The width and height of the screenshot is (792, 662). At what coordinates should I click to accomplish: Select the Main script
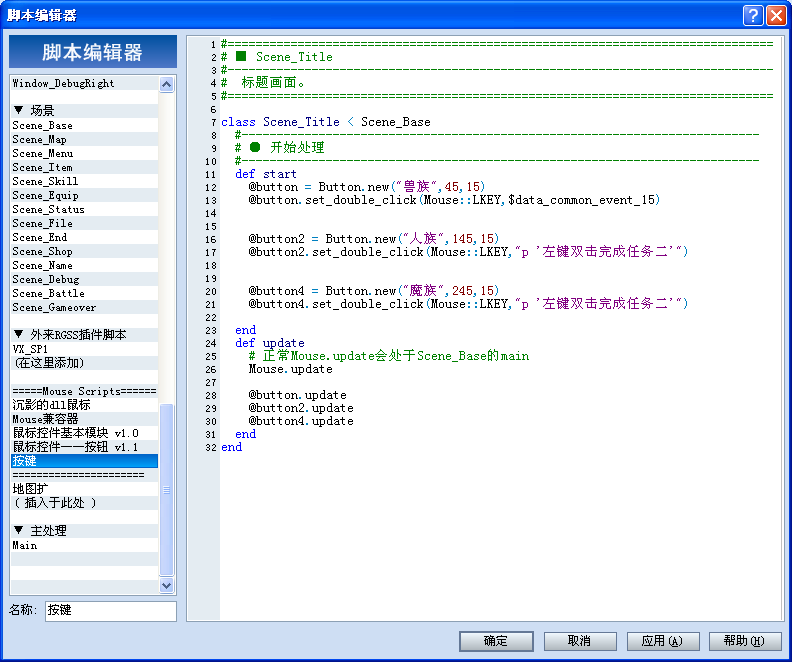tap(84, 545)
